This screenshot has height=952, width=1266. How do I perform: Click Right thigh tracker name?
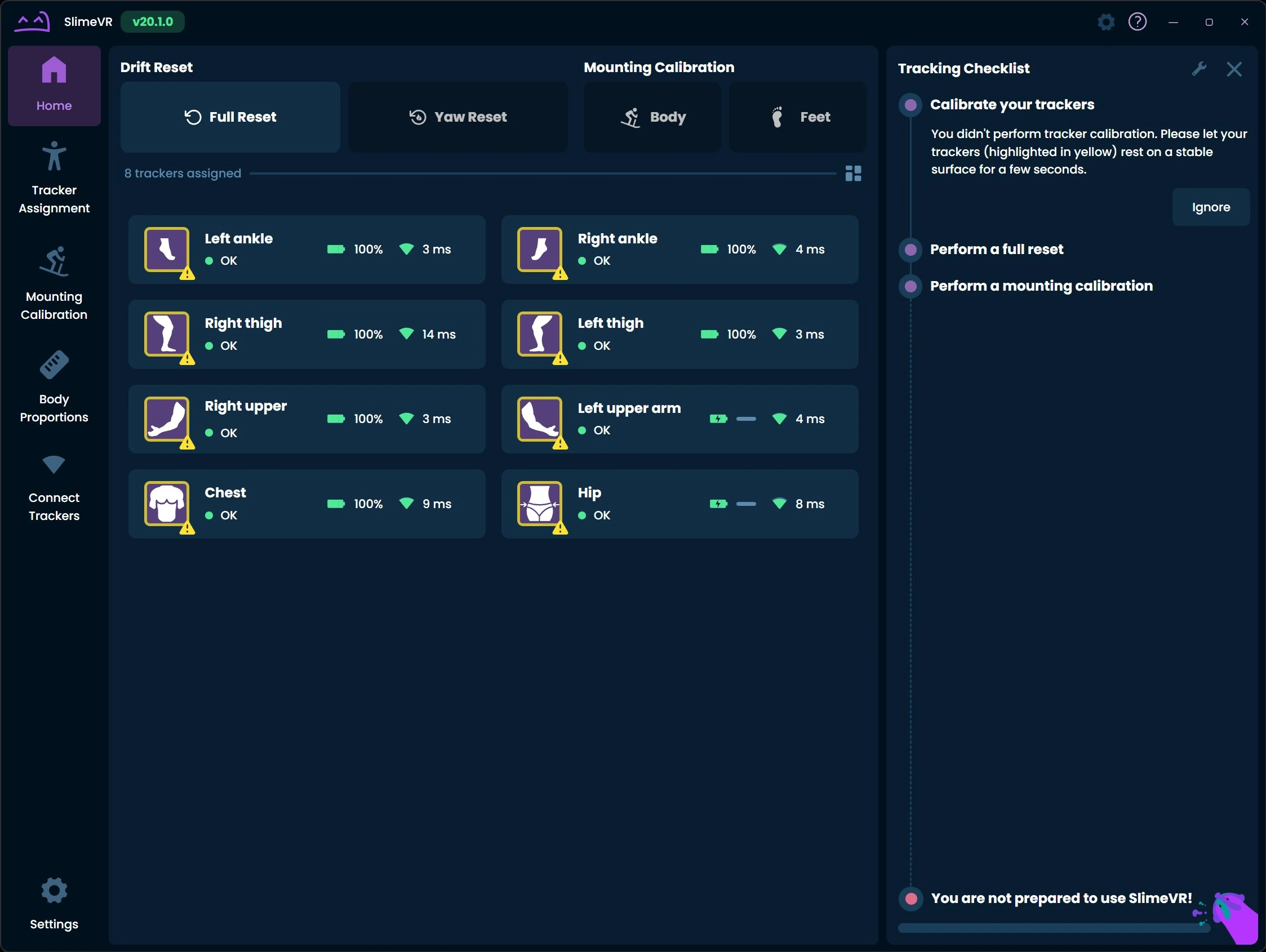pos(243,323)
